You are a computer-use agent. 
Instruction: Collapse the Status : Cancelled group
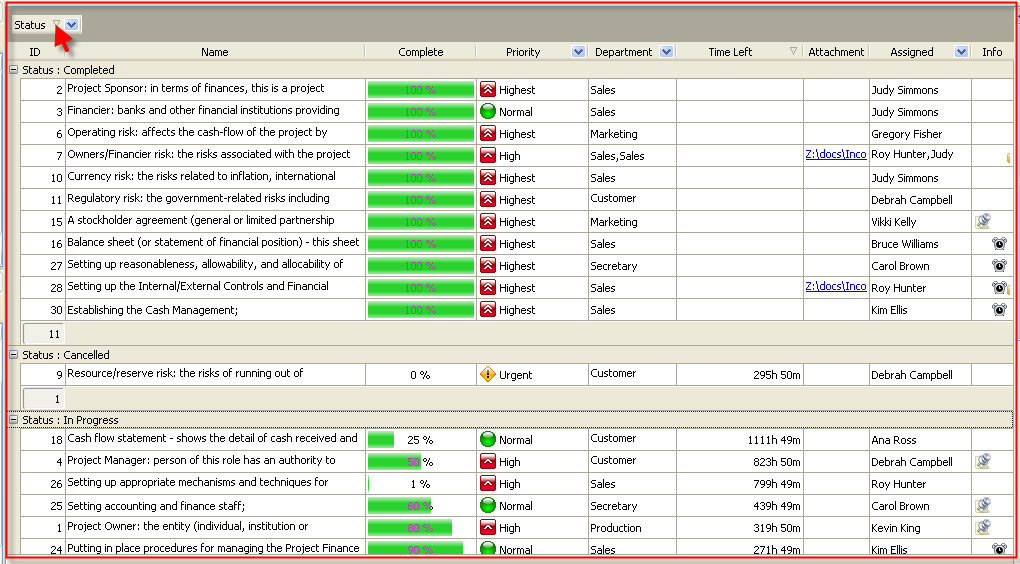[x=13, y=355]
